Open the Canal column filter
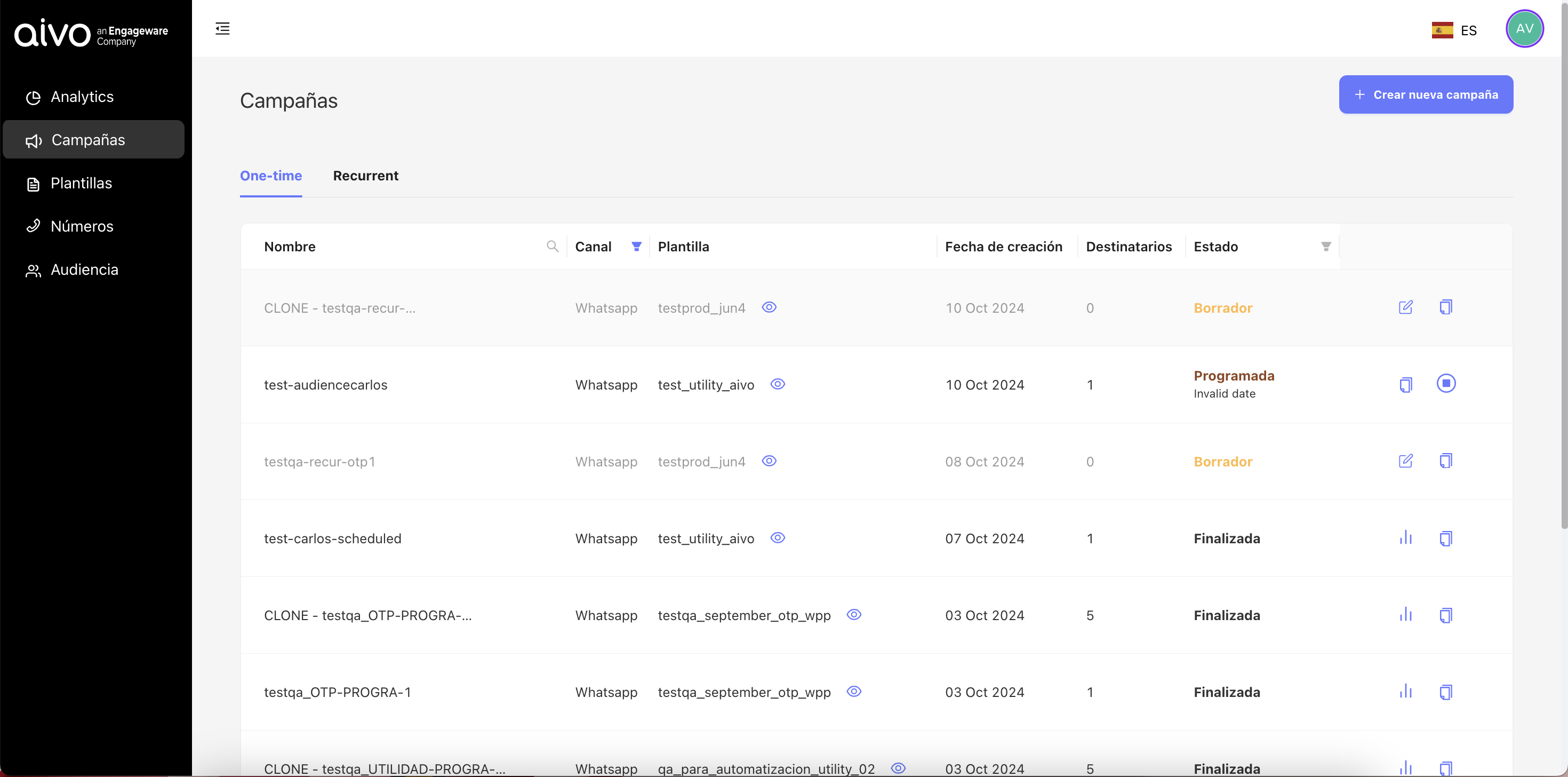 [636, 246]
